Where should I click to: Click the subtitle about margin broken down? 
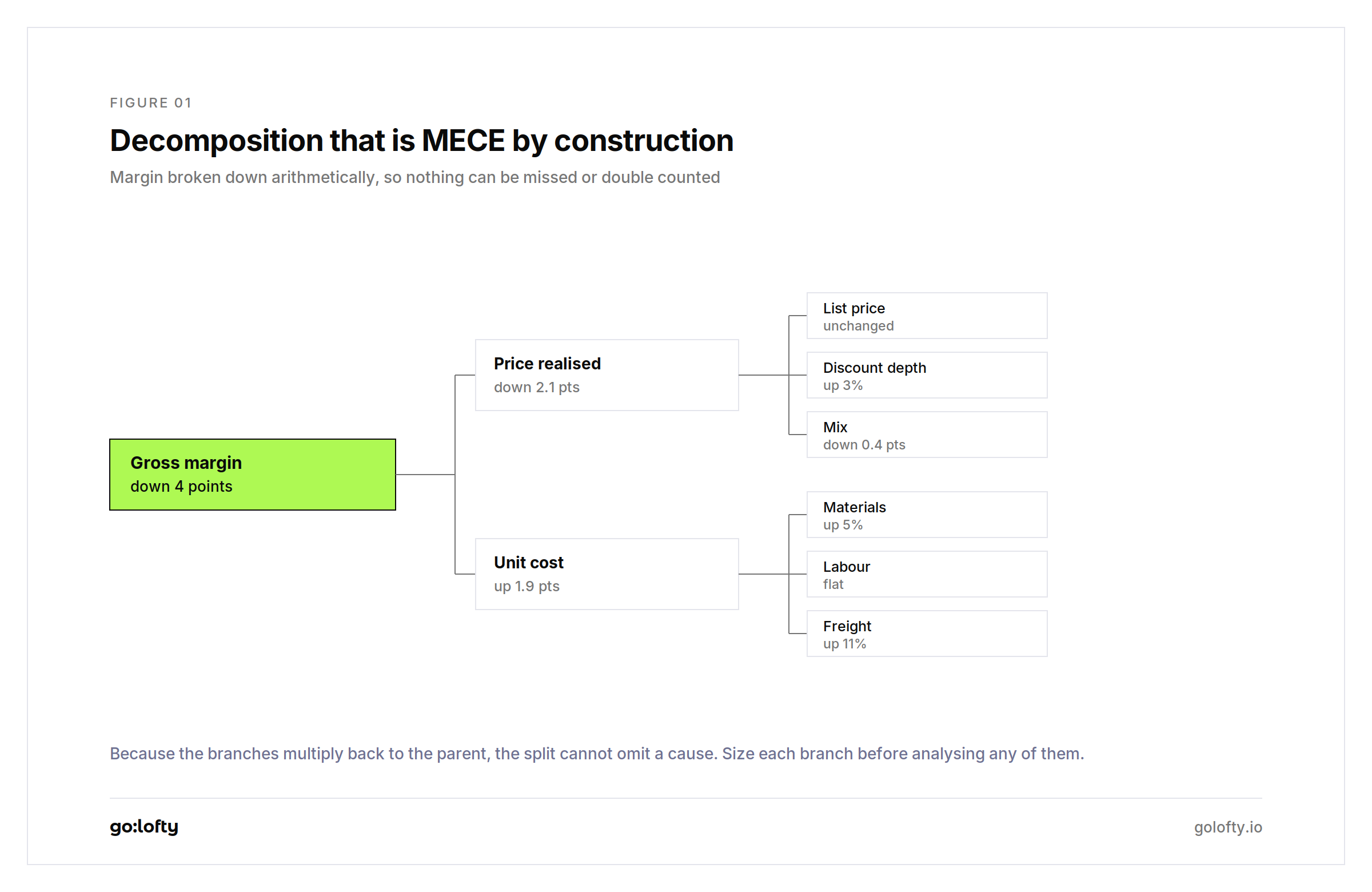coord(414,177)
